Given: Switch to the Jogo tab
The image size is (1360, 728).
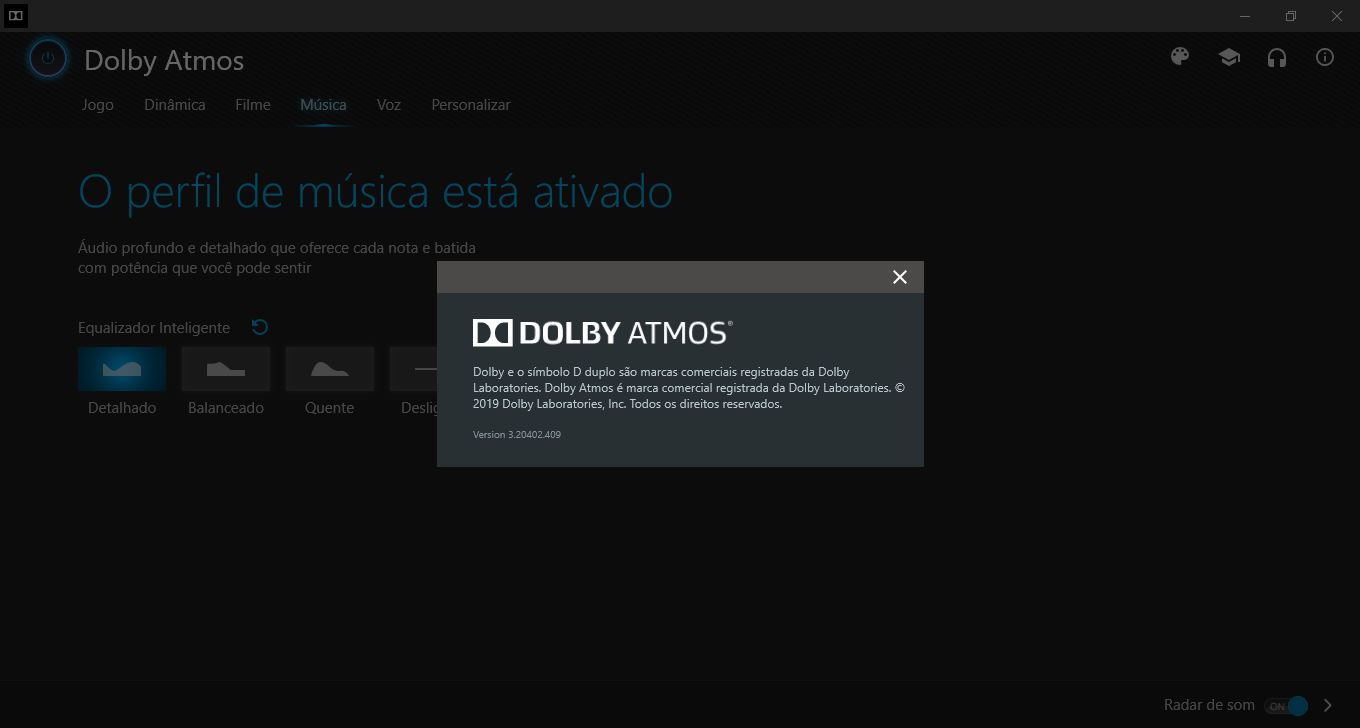Looking at the screenshot, I should click(x=97, y=104).
